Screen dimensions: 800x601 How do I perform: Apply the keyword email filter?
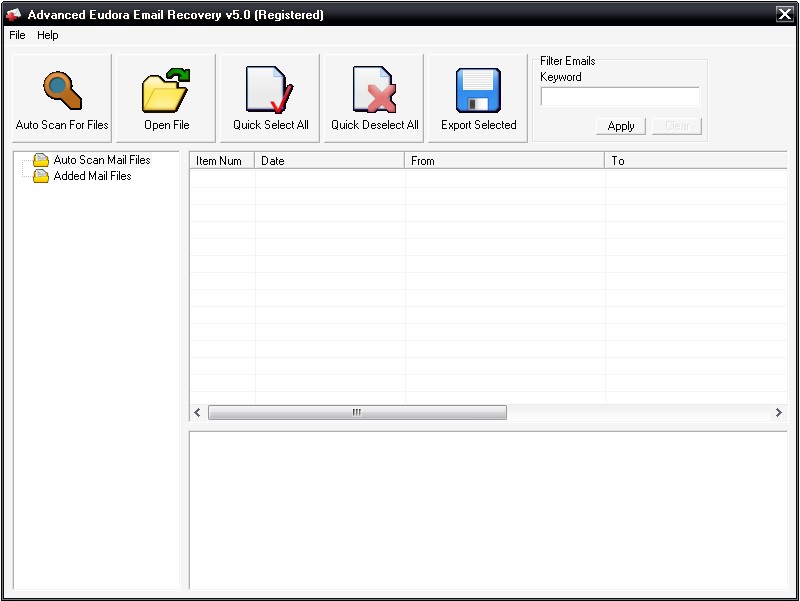[620, 126]
